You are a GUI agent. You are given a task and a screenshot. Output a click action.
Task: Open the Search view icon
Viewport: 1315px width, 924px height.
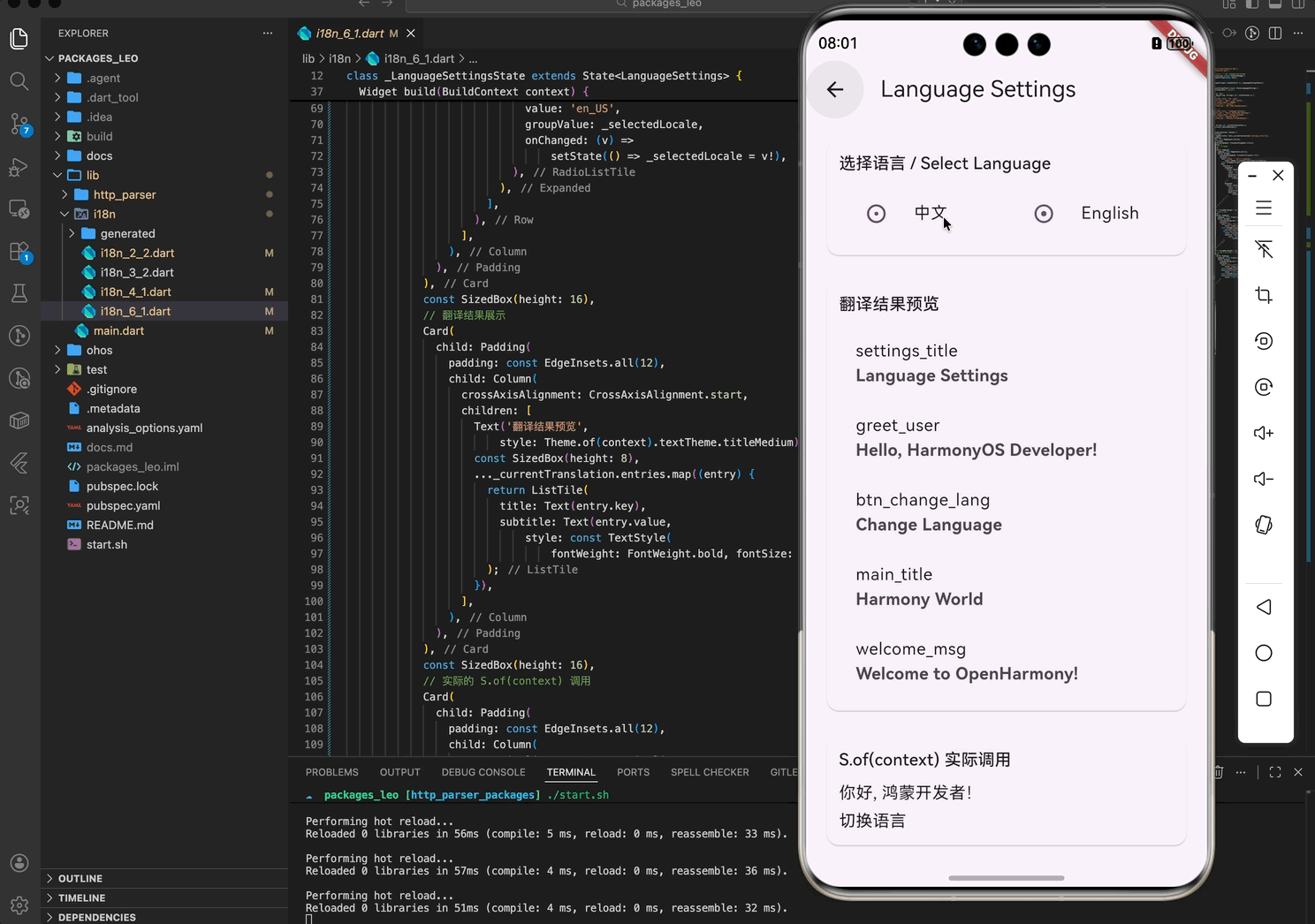pos(19,81)
